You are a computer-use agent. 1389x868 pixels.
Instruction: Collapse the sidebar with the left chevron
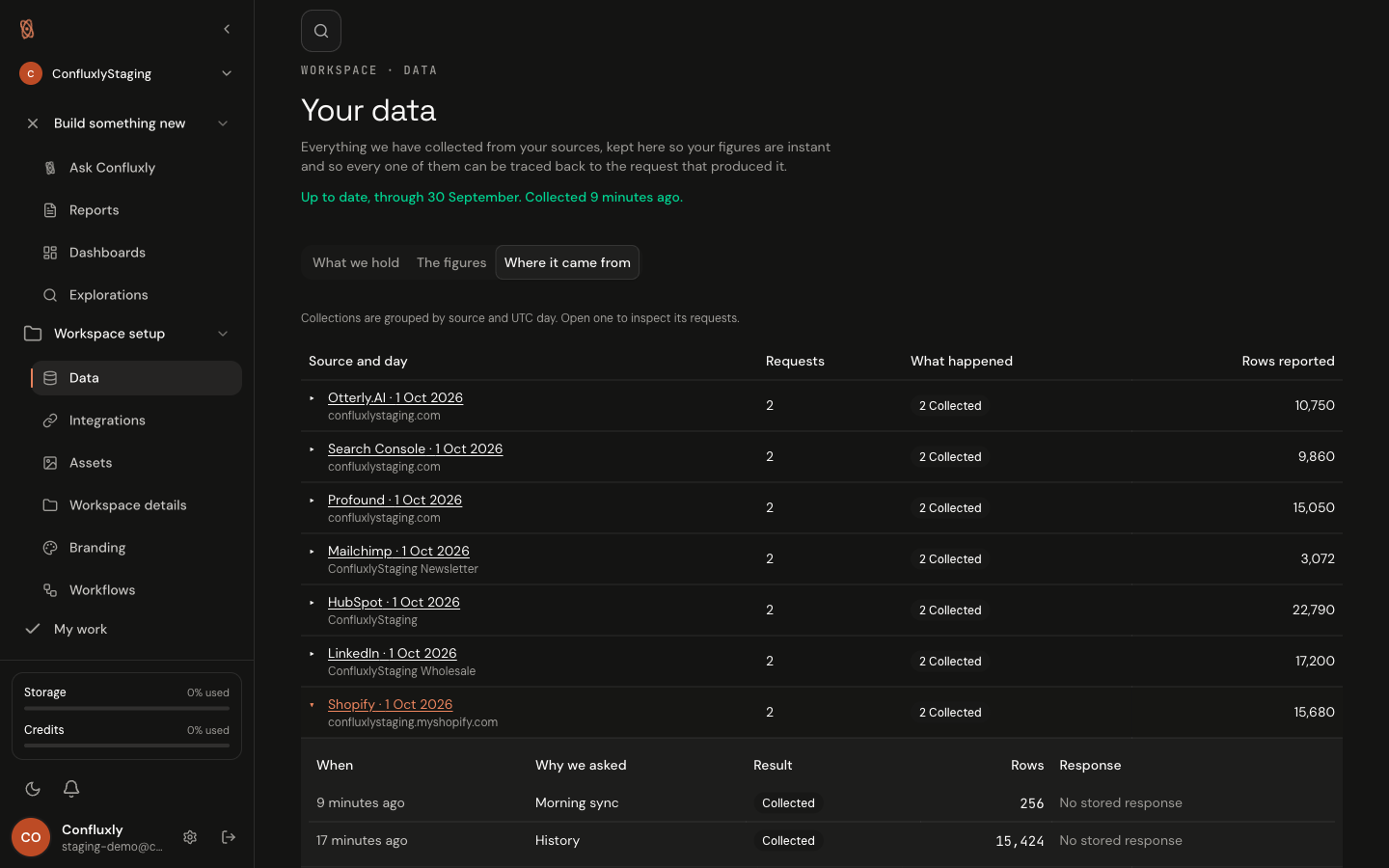click(227, 29)
